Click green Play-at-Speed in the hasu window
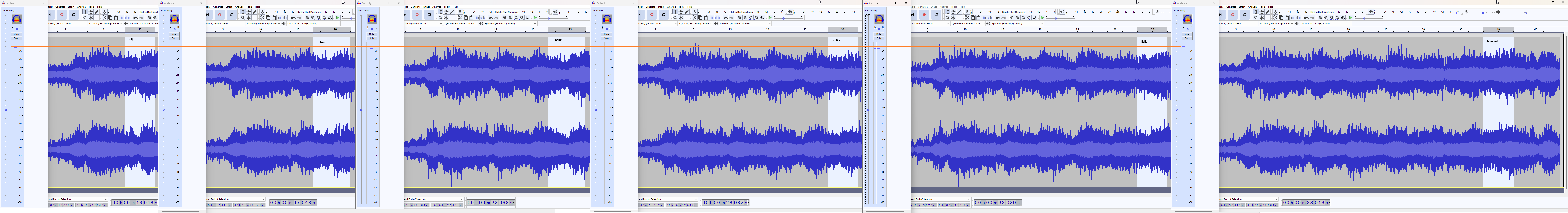The height and width of the screenshot is (213, 1568). [x=338, y=18]
